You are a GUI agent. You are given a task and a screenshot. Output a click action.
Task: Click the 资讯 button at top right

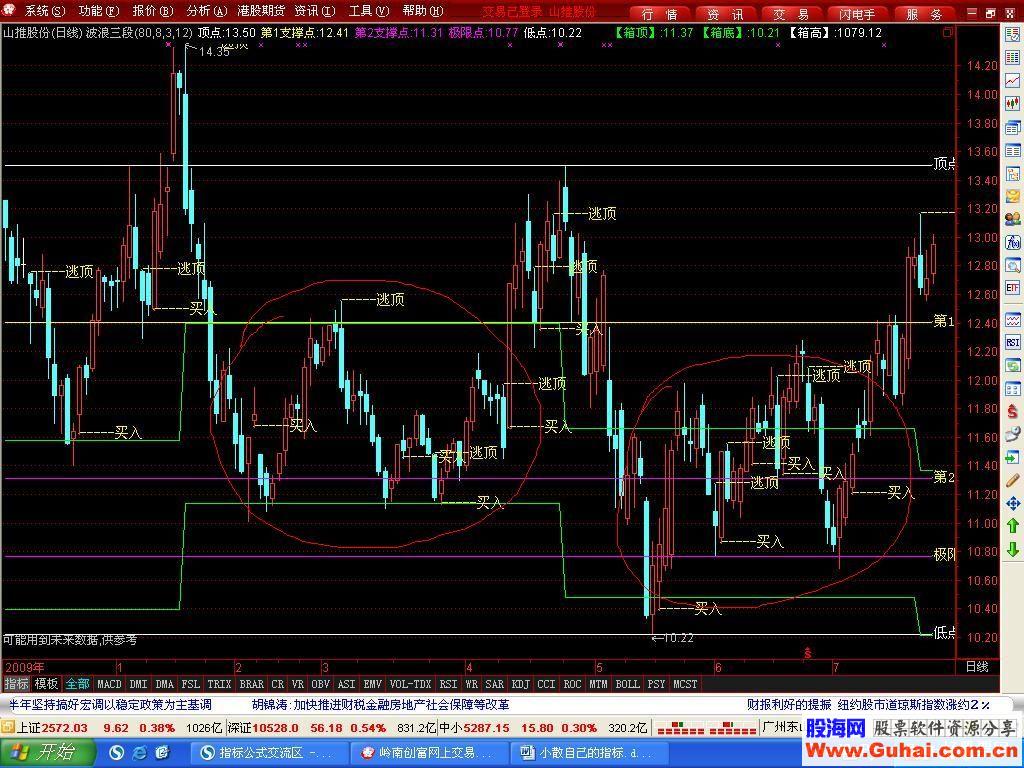click(x=725, y=14)
